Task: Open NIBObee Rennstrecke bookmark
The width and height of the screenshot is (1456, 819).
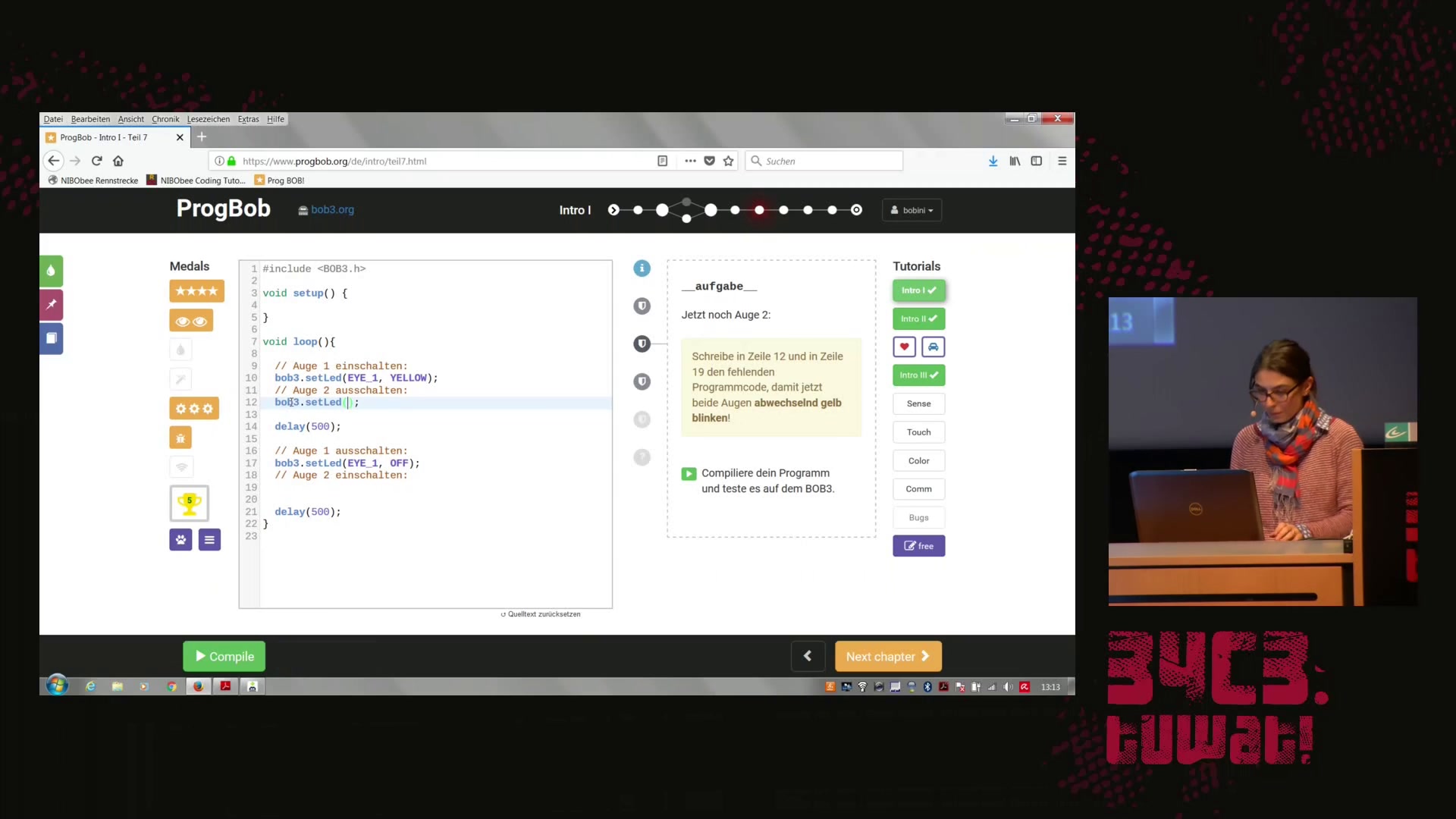Action: (93, 180)
